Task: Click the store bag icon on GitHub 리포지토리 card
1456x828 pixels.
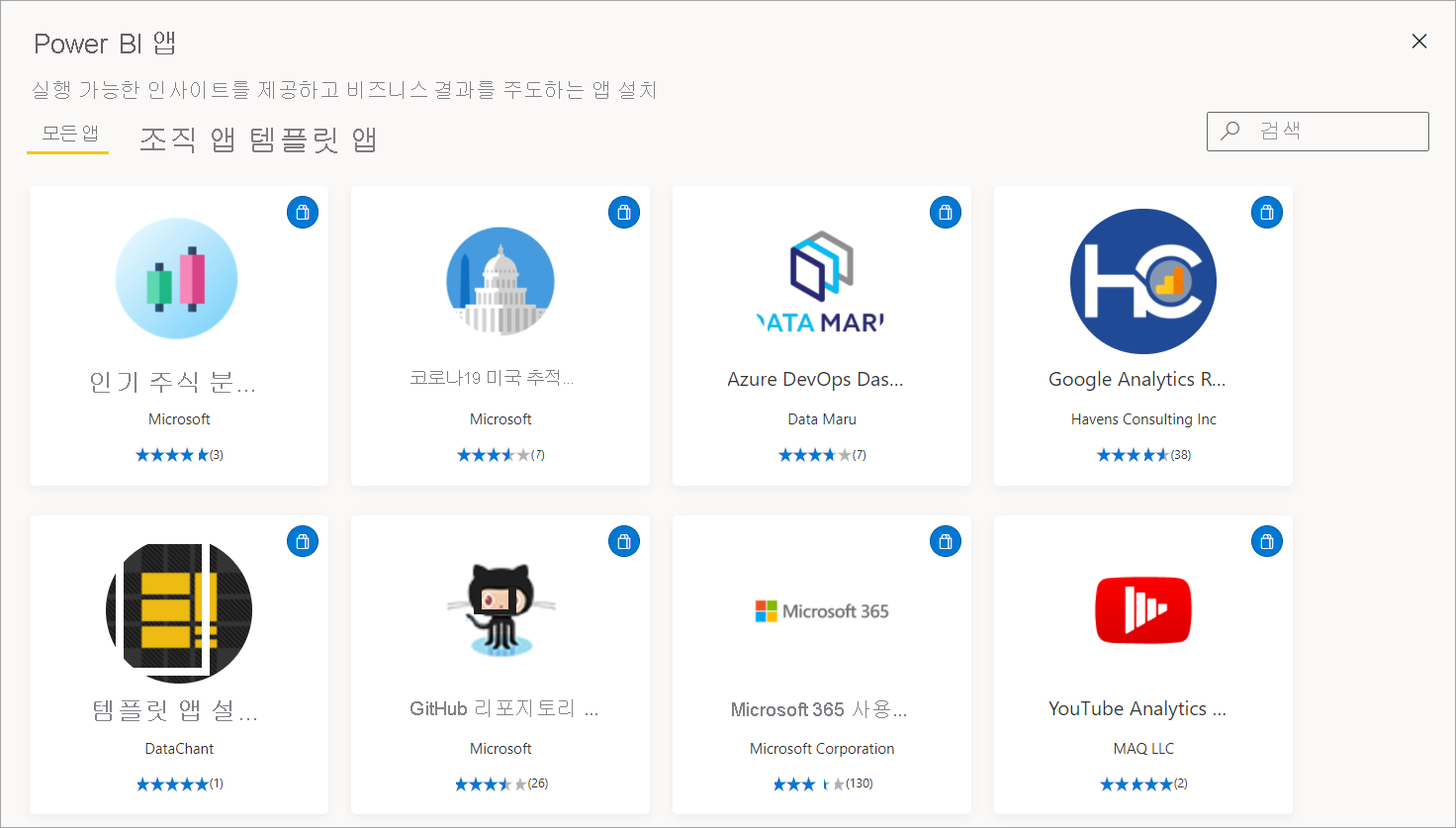Action: click(x=624, y=542)
